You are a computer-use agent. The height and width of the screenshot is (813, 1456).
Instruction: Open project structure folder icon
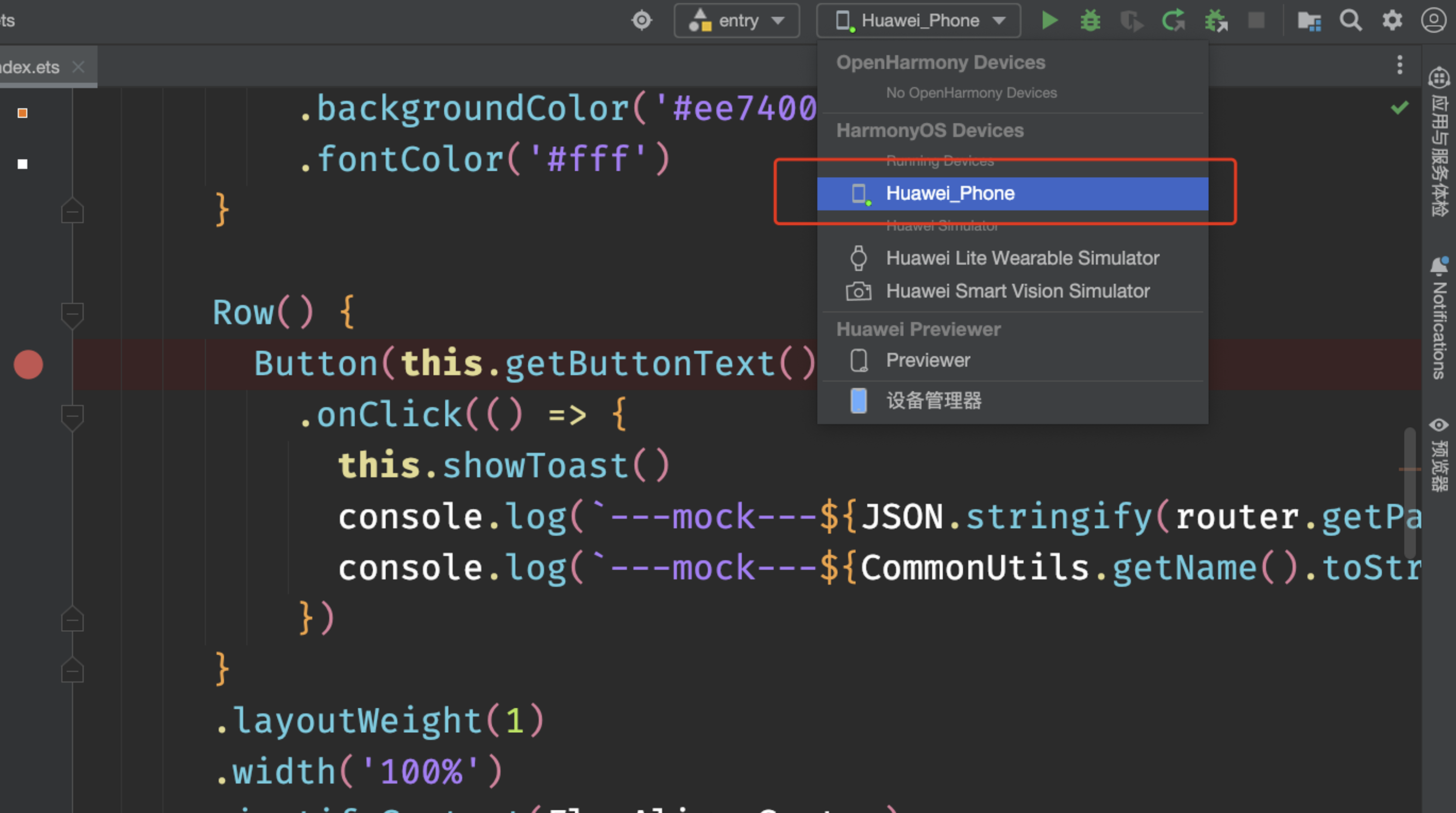click(x=1309, y=22)
